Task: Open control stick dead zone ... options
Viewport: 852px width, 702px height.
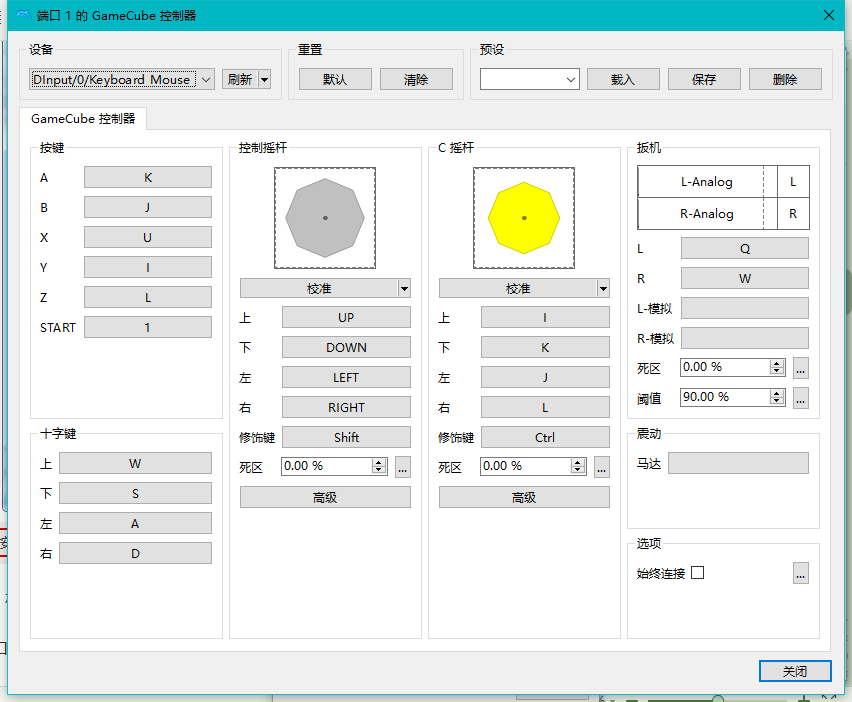Action: coord(403,467)
